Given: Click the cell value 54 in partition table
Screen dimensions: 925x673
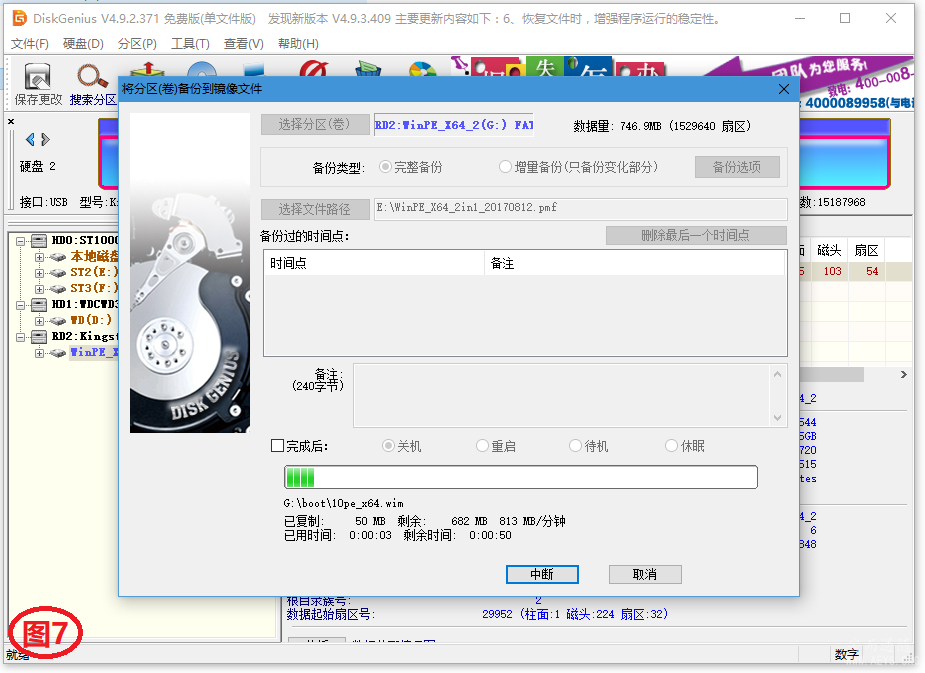Looking at the screenshot, I should click(872, 271).
